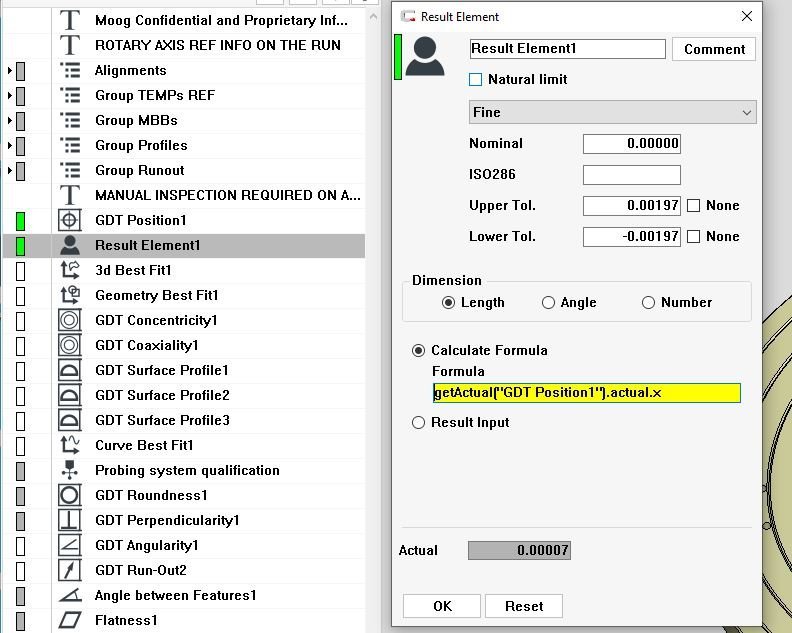Select the Angle dimension radio button
Image resolution: width=792 pixels, height=633 pixels.
coord(548,303)
